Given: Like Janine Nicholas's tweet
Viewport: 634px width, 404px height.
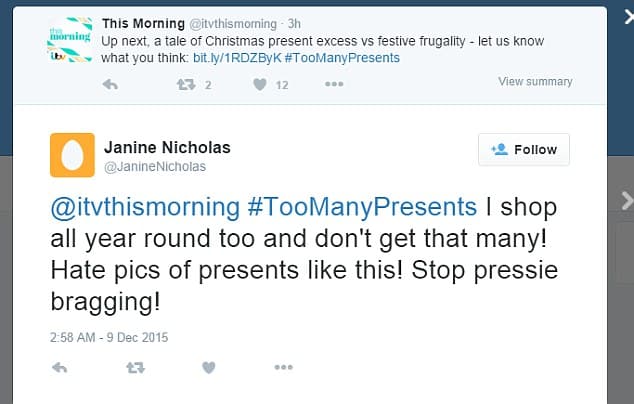Looking at the screenshot, I should click(209, 368).
